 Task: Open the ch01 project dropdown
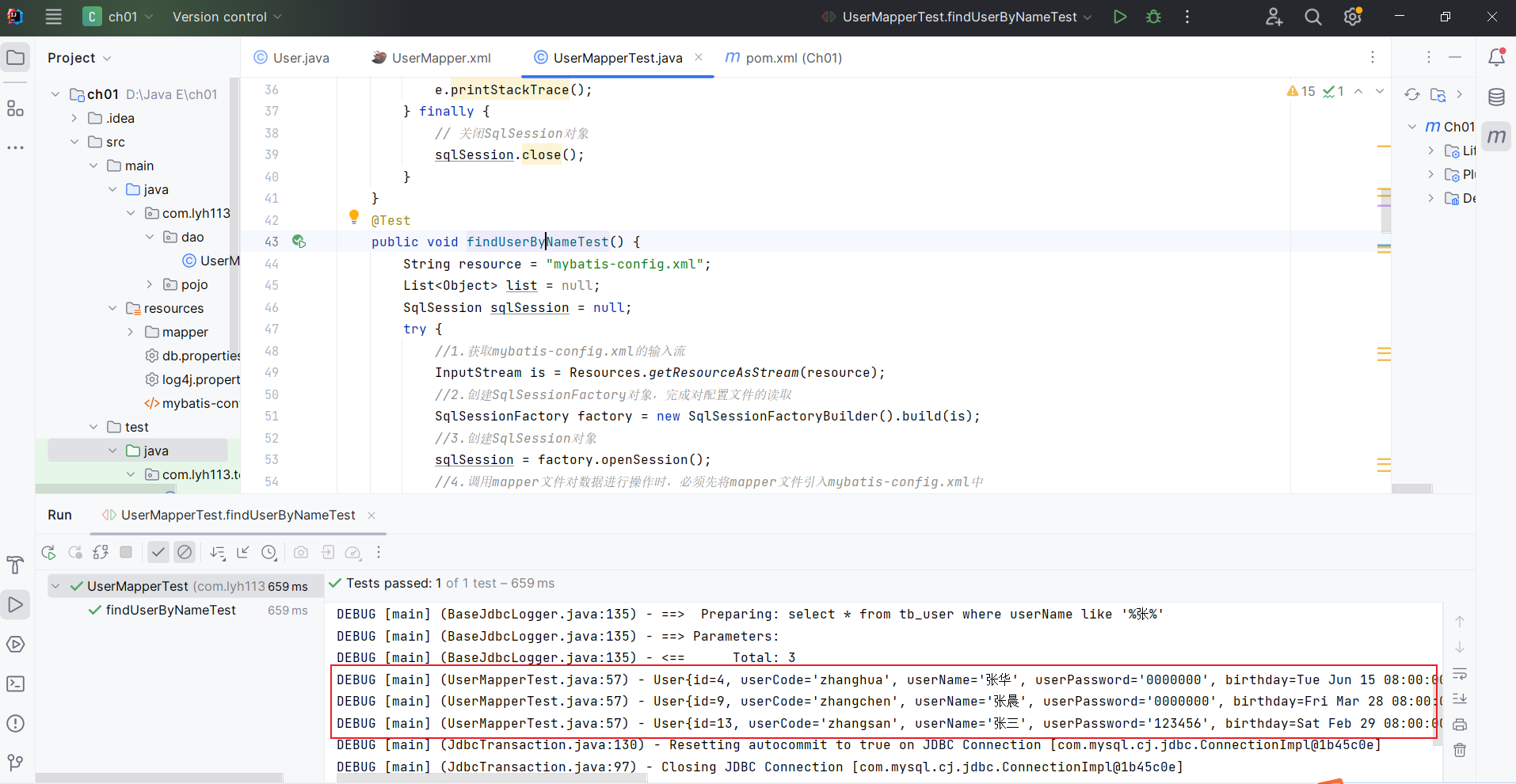[x=118, y=17]
